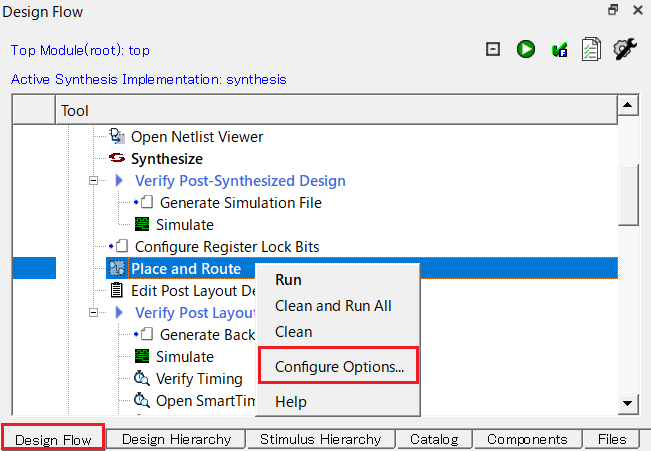Screen dimensions: 651x451
Task: Switch to the Stimulus Hierarchy tab
Action: tap(320, 439)
